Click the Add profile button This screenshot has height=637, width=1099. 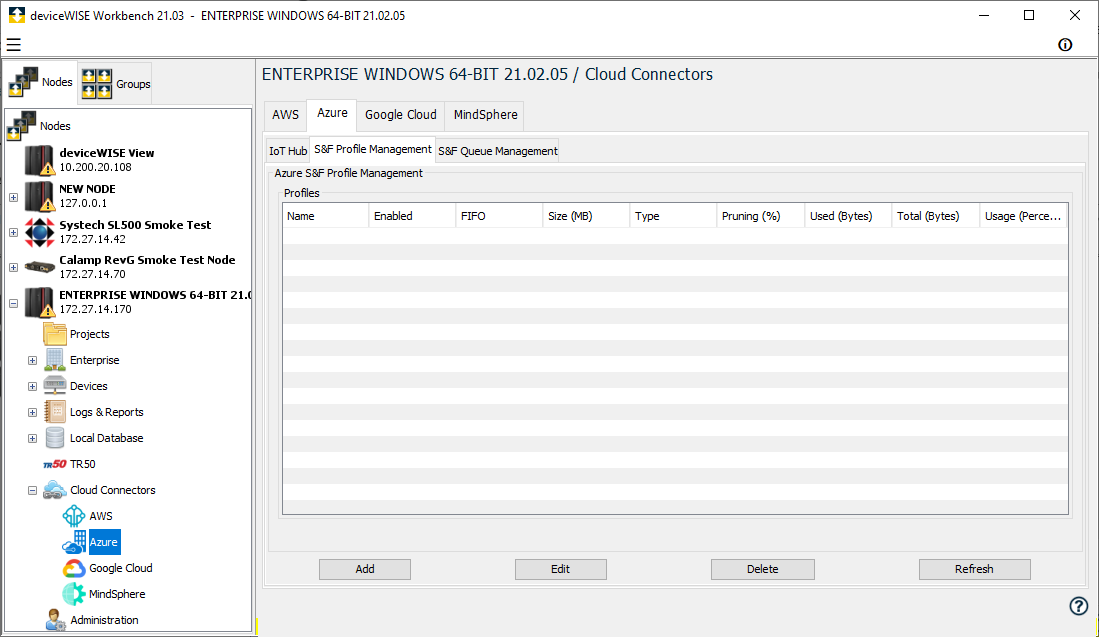tap(364, 569)
